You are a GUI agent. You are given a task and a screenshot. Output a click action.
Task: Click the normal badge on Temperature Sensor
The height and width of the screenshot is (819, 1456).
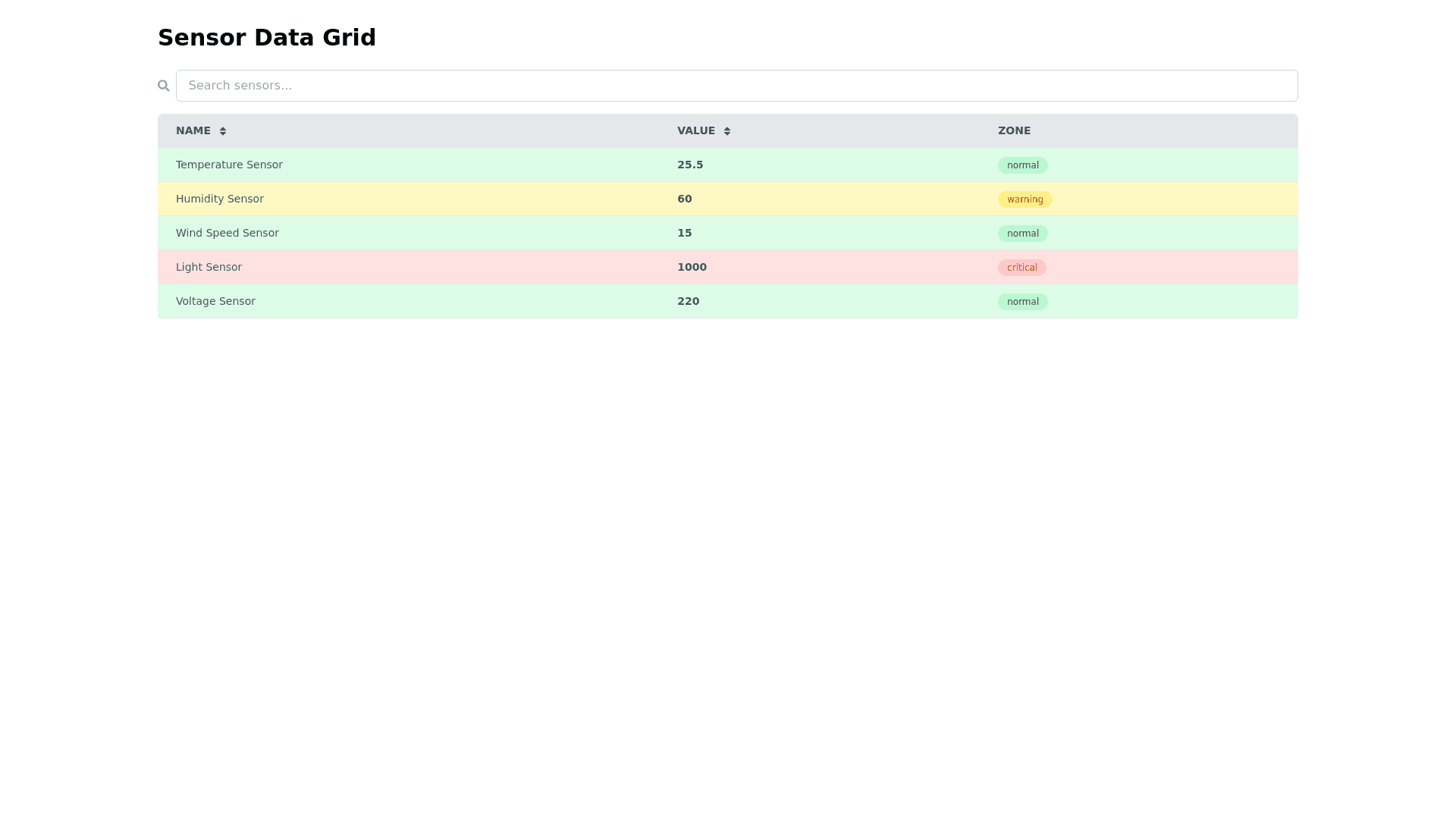(x=1022, y=165)
